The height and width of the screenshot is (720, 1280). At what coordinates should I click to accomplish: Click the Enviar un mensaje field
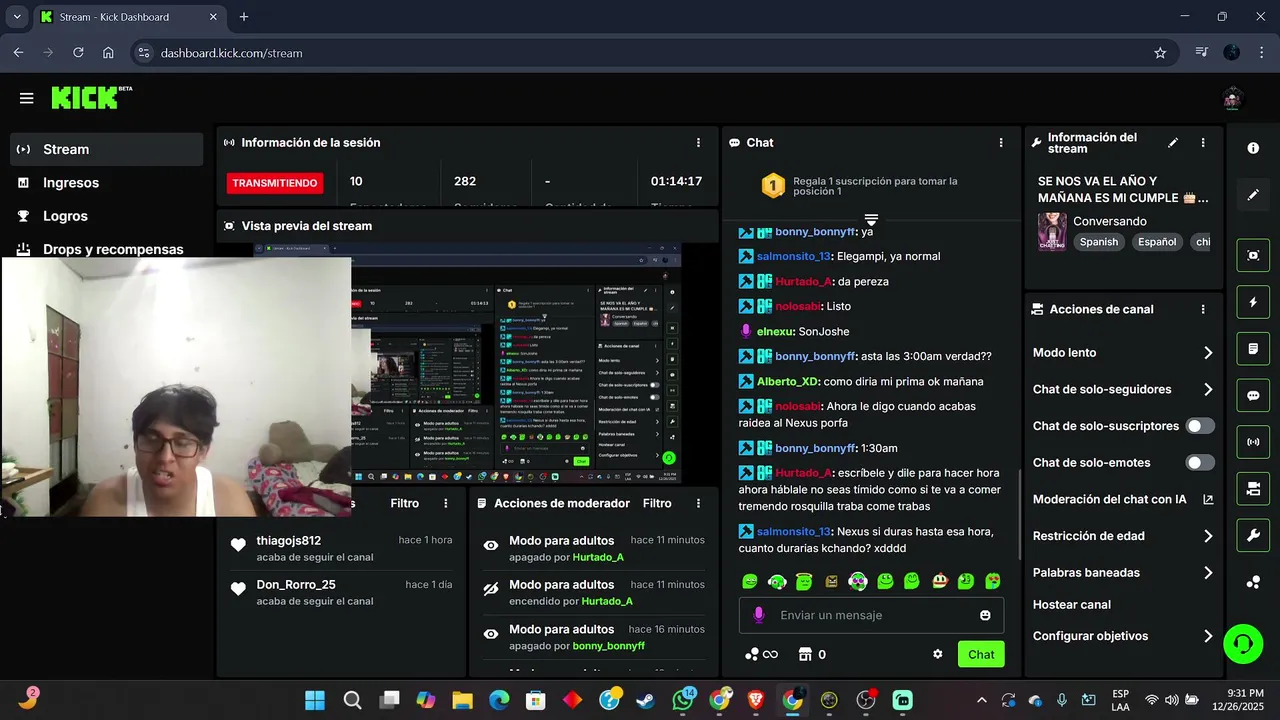pyautogui.click(x=873, y=616)
